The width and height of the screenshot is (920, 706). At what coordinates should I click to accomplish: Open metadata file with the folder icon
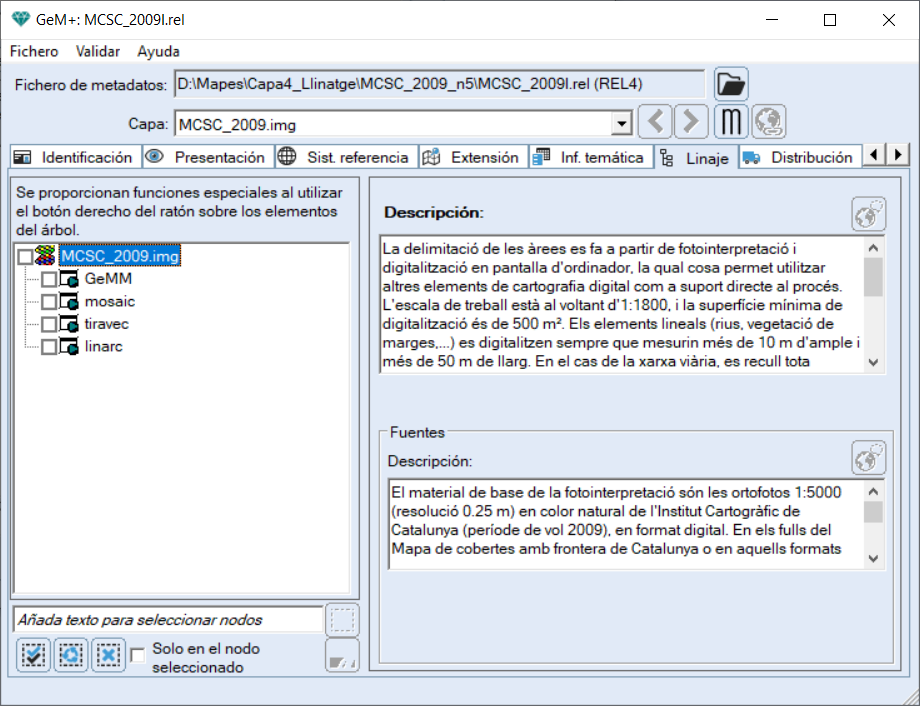(x=731, y=84)
